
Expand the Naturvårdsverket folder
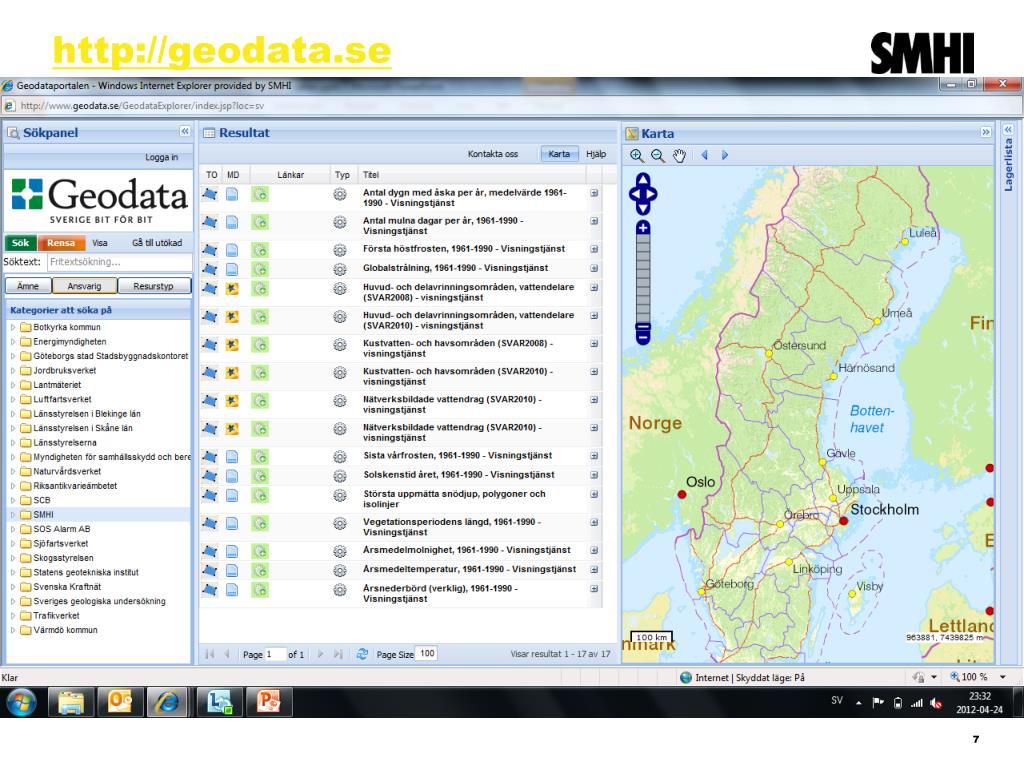[x=12, y=471]
